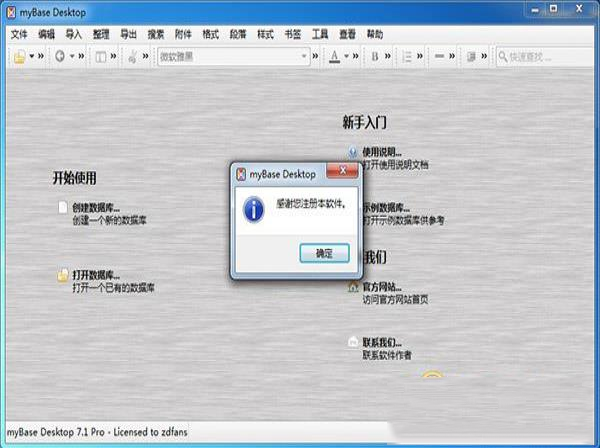Click the new document icon beside 创建数据库
600x448 pixels.
(x=62, y=207)
